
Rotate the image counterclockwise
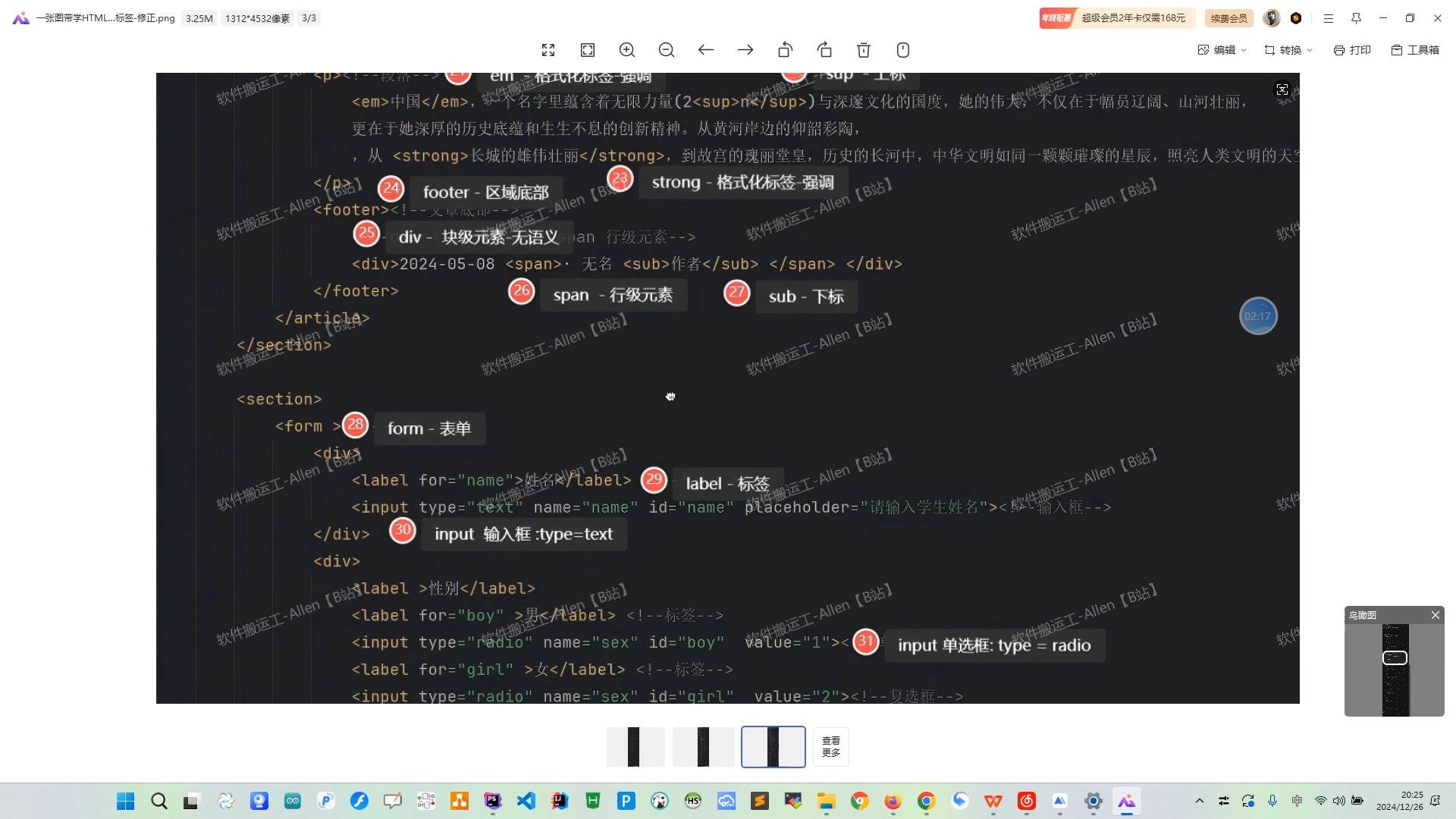[785, 50]
